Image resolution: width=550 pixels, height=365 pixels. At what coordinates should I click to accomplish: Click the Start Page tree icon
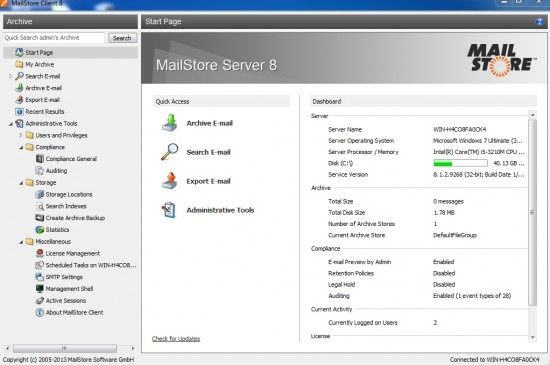click(x=19, y=53)
